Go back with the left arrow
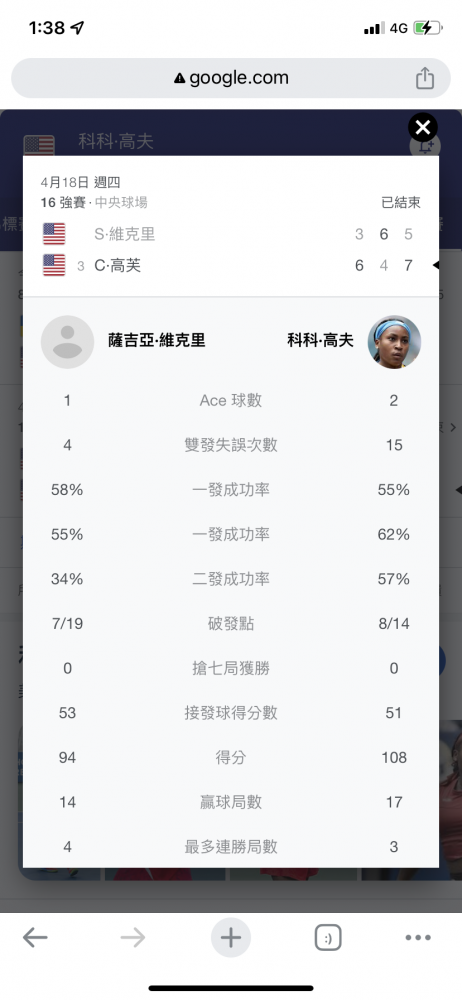The height and width of the screenshot is (1000, 462). pos(35,938)
